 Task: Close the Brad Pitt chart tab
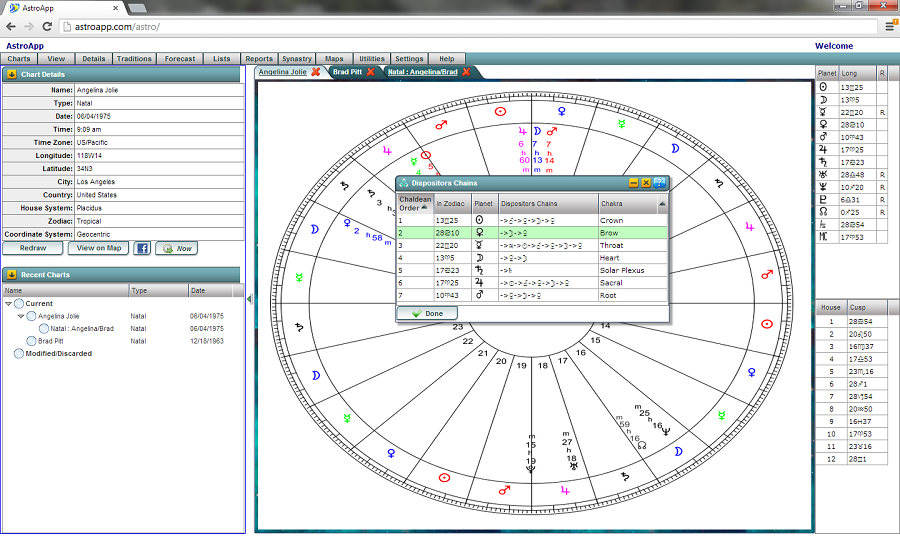pyautogui.click(x=371, y=72)
